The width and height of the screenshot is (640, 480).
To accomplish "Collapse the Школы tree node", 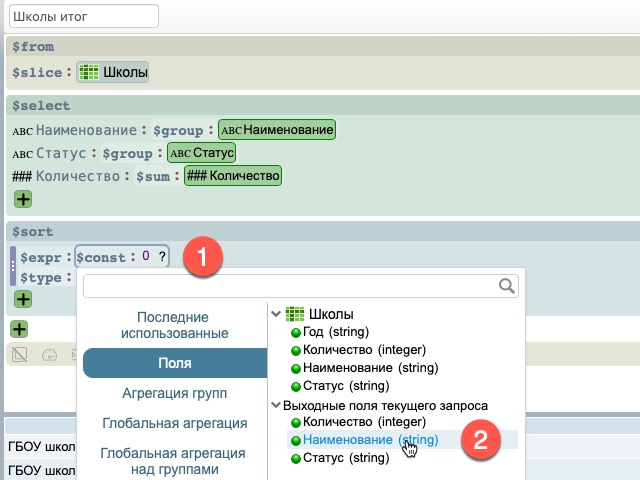I will coord(275,314).
